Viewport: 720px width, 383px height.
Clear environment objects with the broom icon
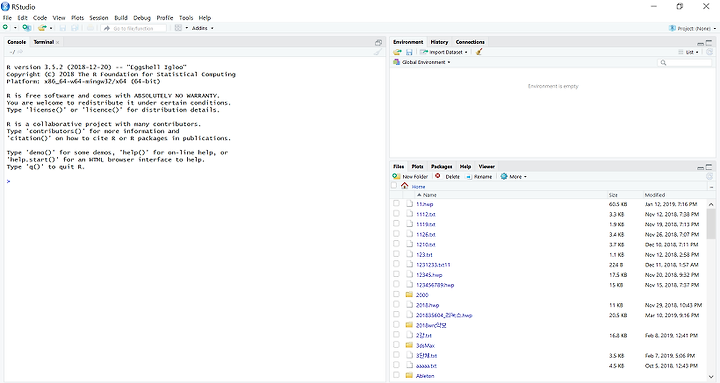pyautogui.click(x=479, y=52)
